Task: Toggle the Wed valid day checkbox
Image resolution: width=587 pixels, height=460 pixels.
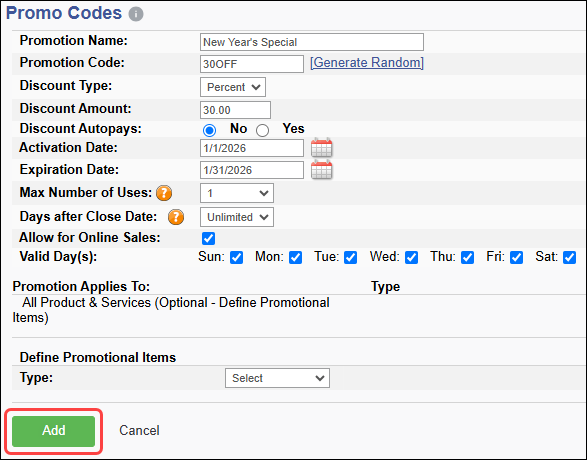Action: [x=411, y=258]
